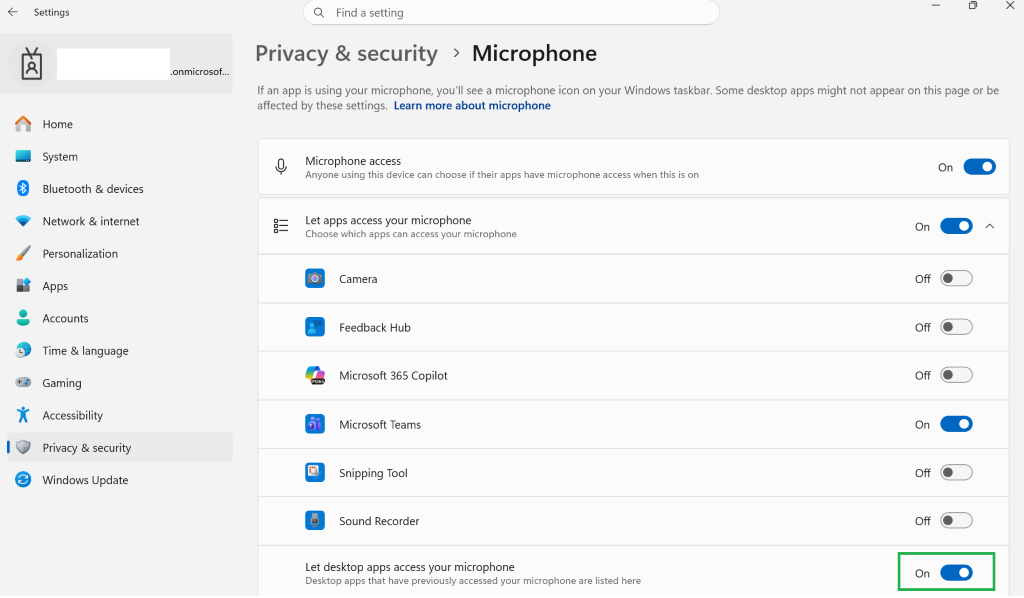Image resolution: width=1024 pixels, height=598 pixels.
Task: Click the Accessibility figure icon
Action: [24, 415]
